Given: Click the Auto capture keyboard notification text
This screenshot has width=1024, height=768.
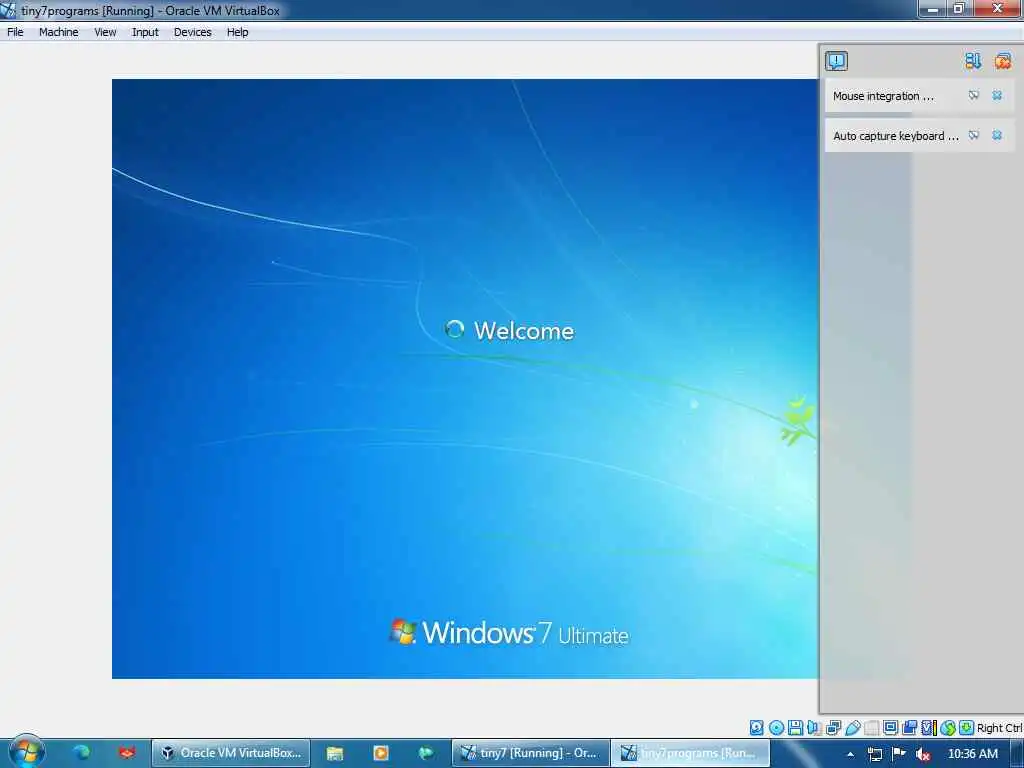Looking at the screenshot, I should [x=895, y=136].
